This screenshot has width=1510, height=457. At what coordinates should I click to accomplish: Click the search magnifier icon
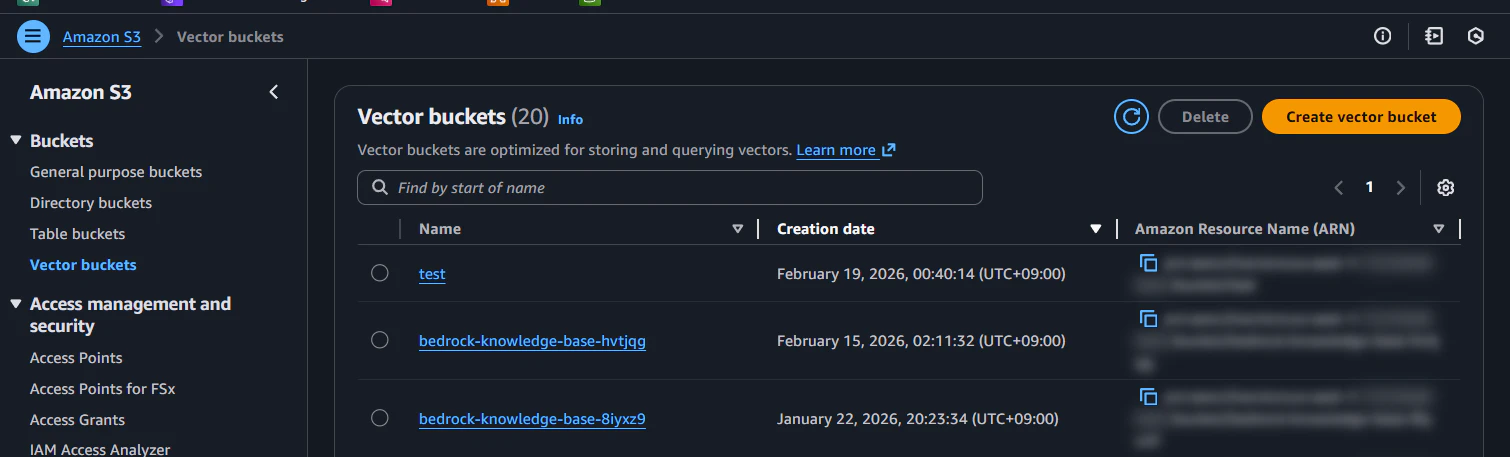[x=380, y=187]
